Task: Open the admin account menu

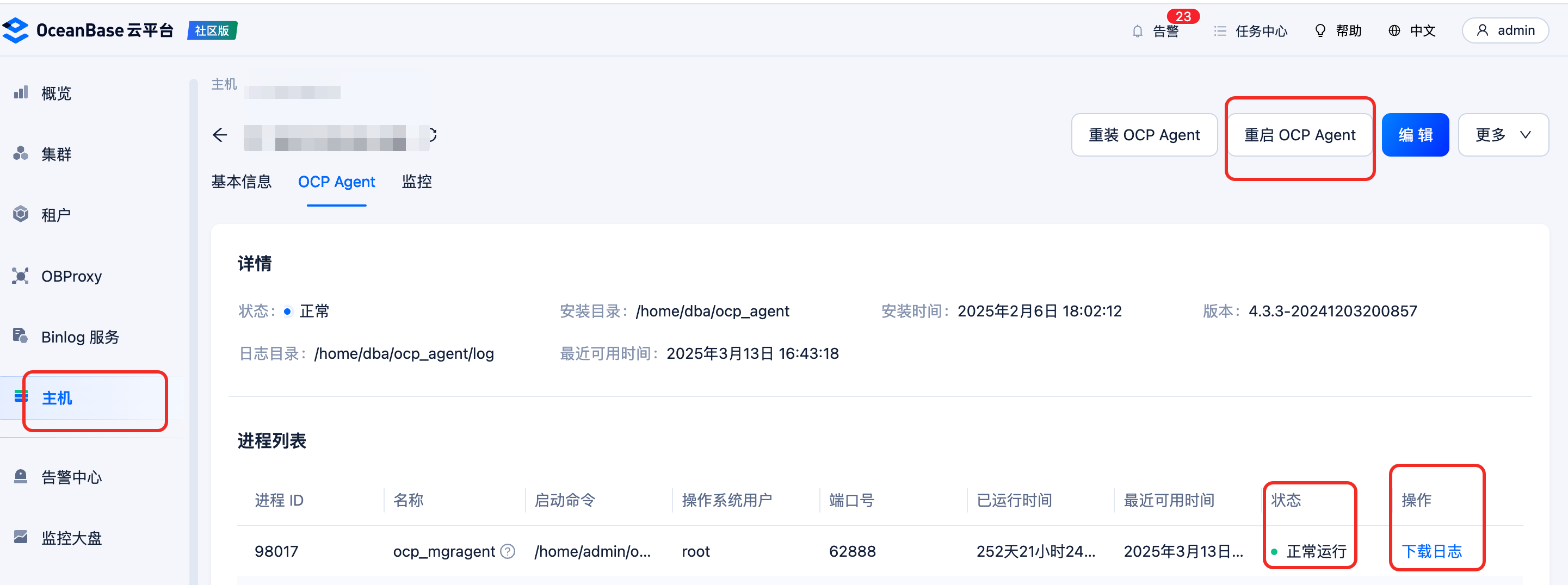Action: [1505, 30]
